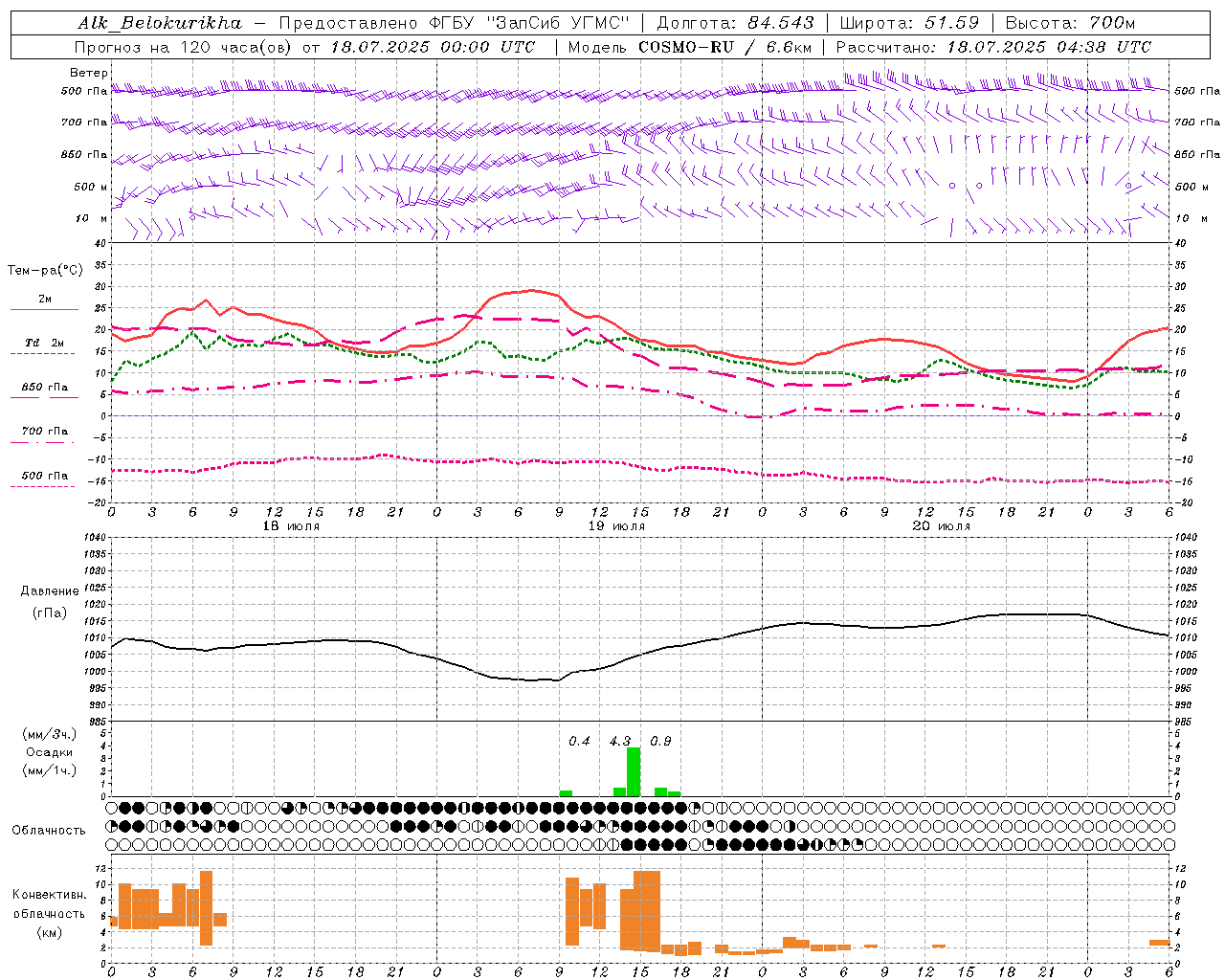This screenshot has width=1225, height=980.
Task: Click the Осадки panel label
Action: 50,752
